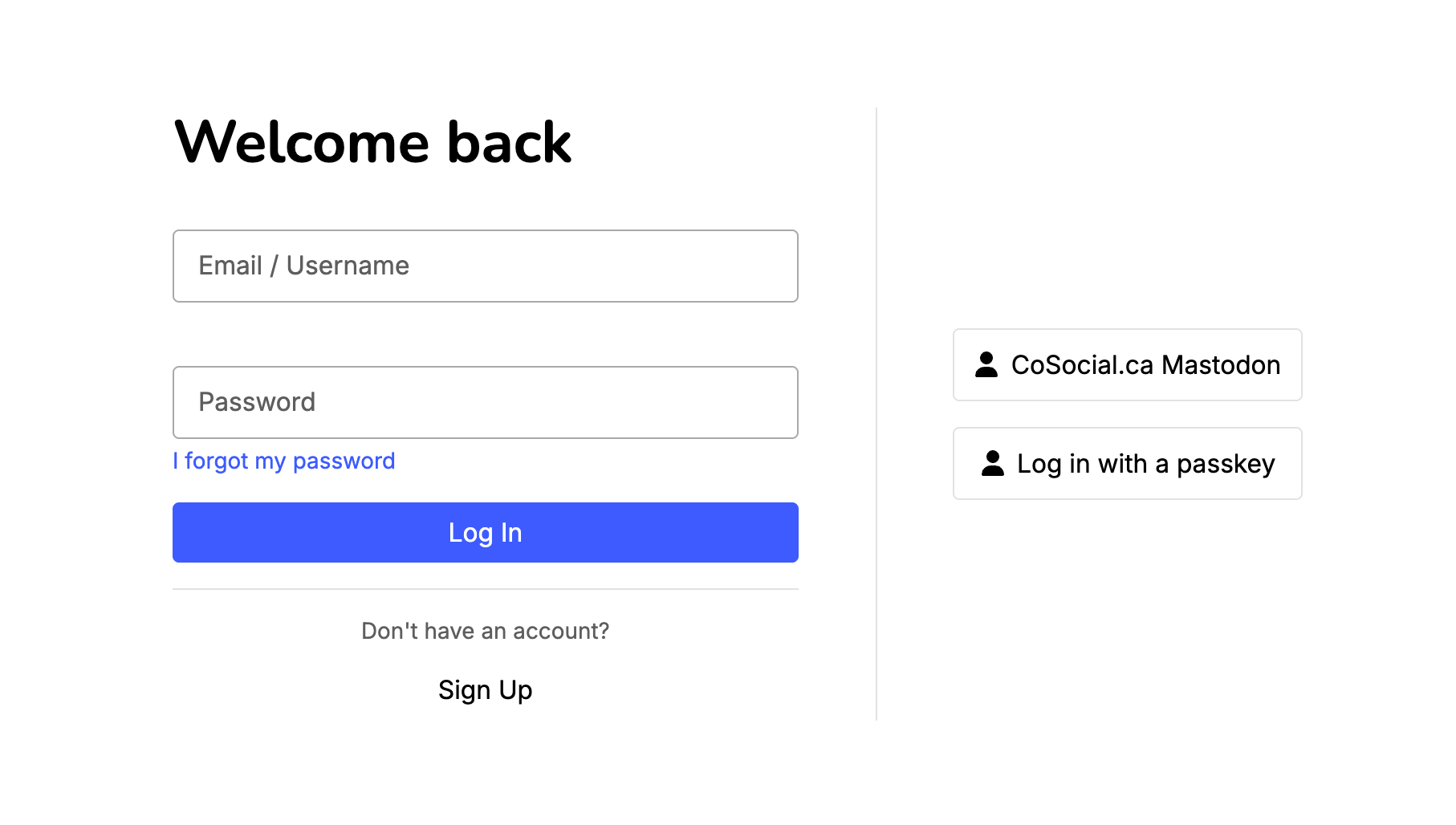The image size is (1456, 825).
Task: Click the "Welcome back" heading
Action: click(x=372, y=143)
